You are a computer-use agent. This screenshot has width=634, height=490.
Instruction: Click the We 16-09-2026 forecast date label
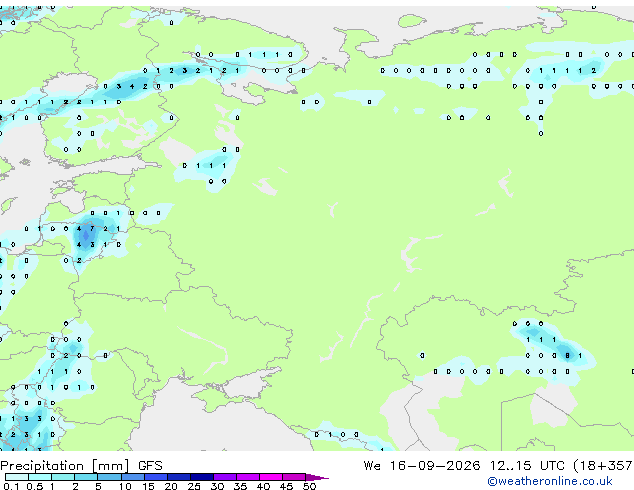pos(422,466)
